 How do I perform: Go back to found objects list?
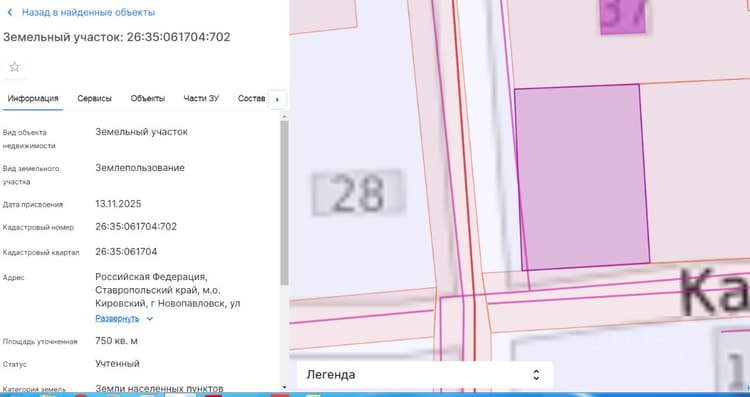tap(88, 12)
